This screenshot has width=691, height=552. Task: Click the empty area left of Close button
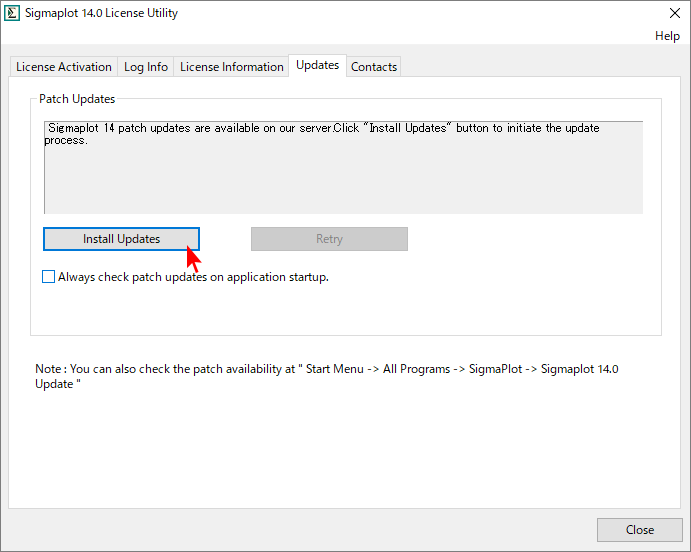[300, 530]
